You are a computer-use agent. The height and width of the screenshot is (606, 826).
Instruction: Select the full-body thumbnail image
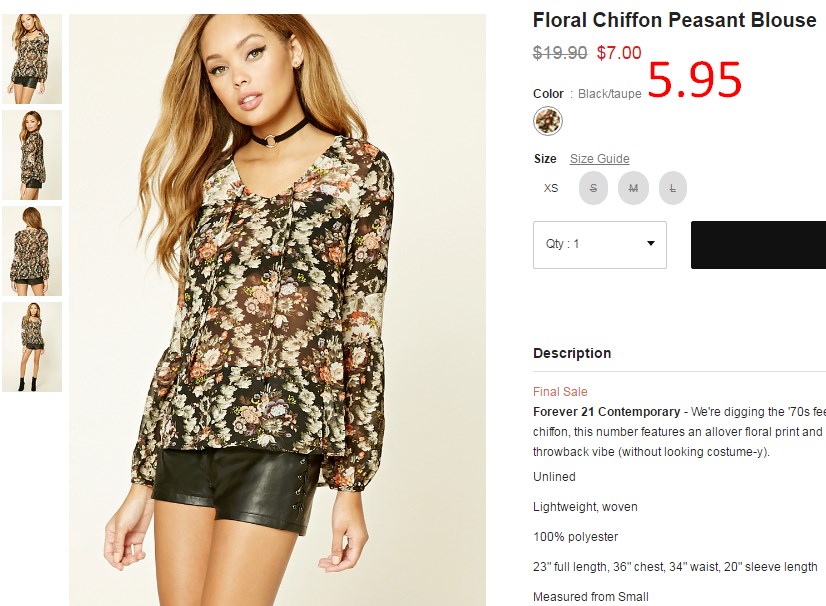[32, 347]
